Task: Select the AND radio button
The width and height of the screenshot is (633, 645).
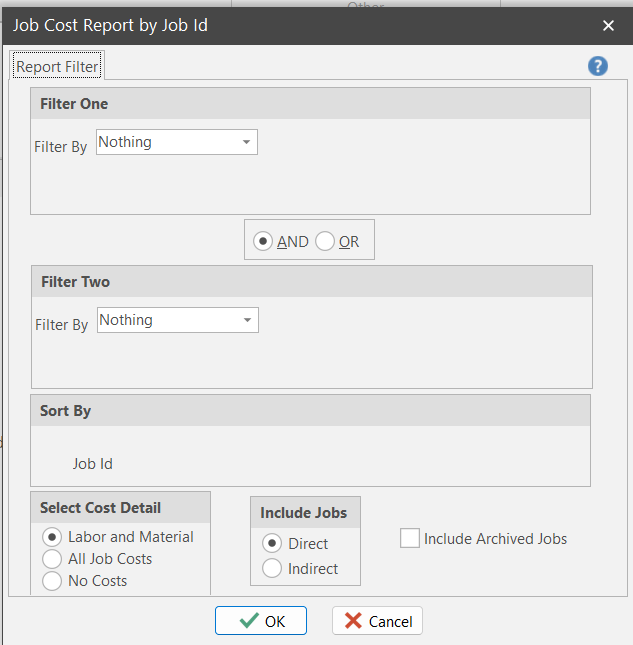Action: click(263, 241)
